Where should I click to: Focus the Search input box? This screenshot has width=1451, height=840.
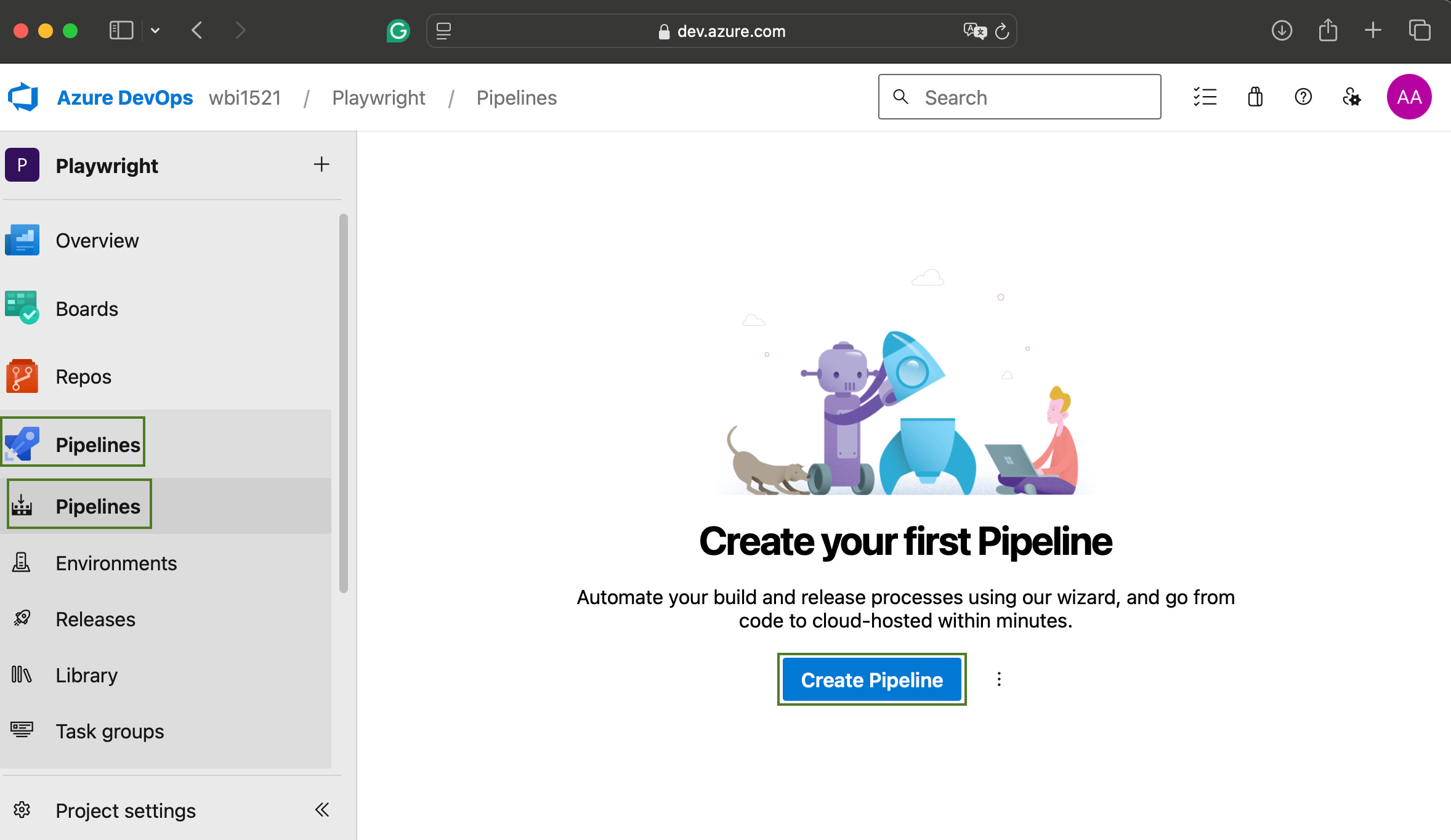[x=1020, y=97]
